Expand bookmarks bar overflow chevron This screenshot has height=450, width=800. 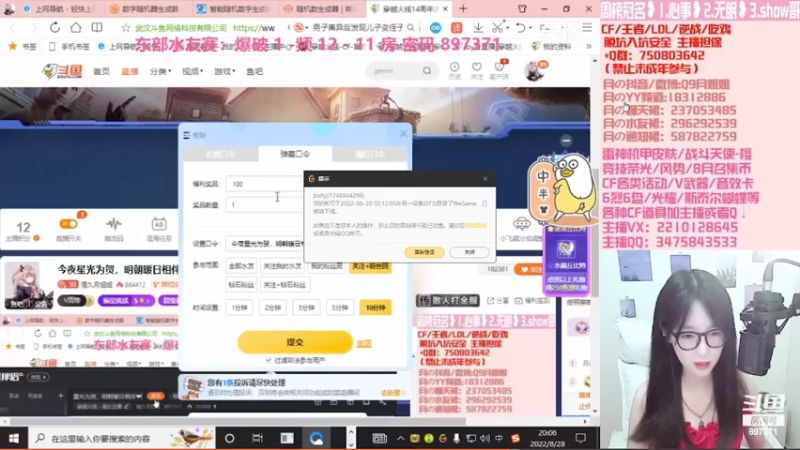[x=588, y=46]
